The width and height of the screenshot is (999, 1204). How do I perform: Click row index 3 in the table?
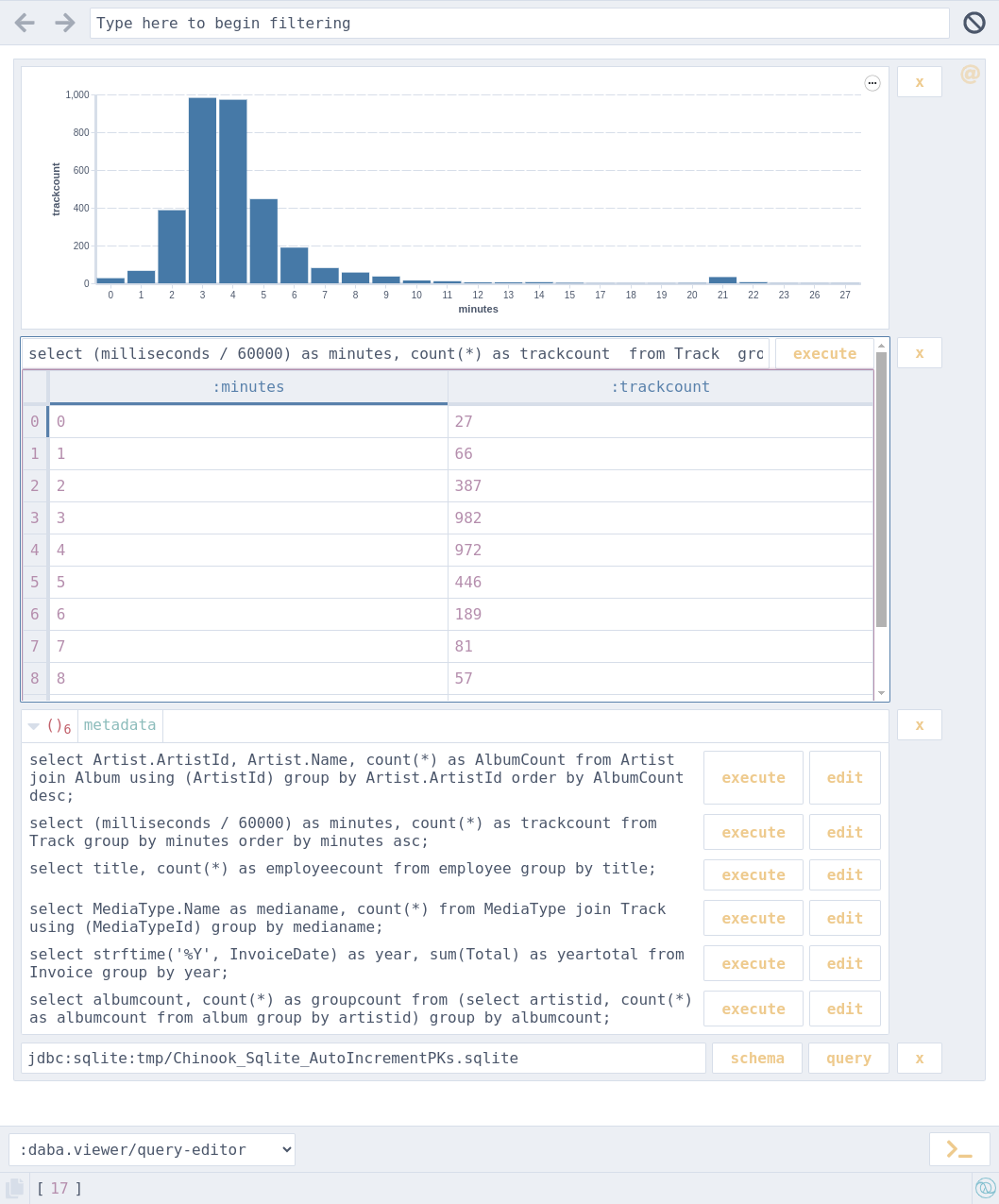tap(35, 517)
